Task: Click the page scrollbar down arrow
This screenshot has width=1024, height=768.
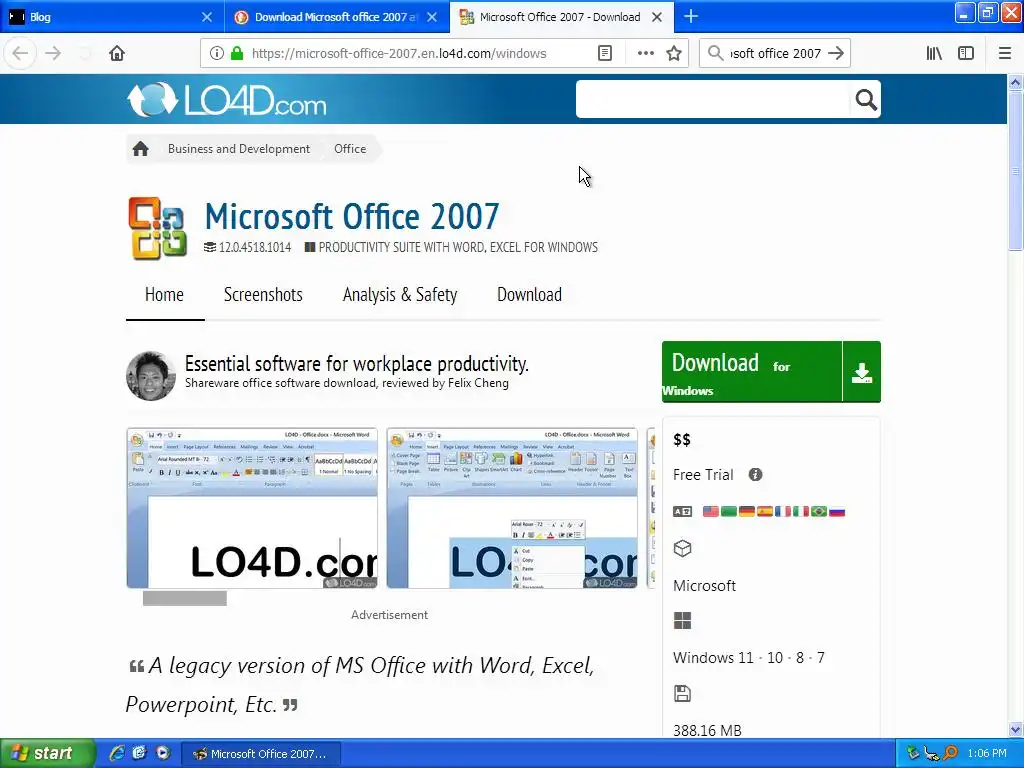Action: (1015, 729)
